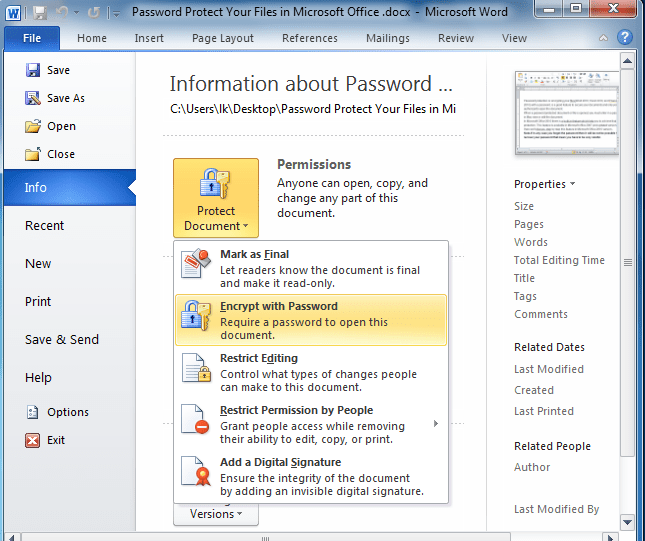Viewport: 645px width, 541px height.
Task: Expand the Properties dropdown
Action: coord(545,184)
